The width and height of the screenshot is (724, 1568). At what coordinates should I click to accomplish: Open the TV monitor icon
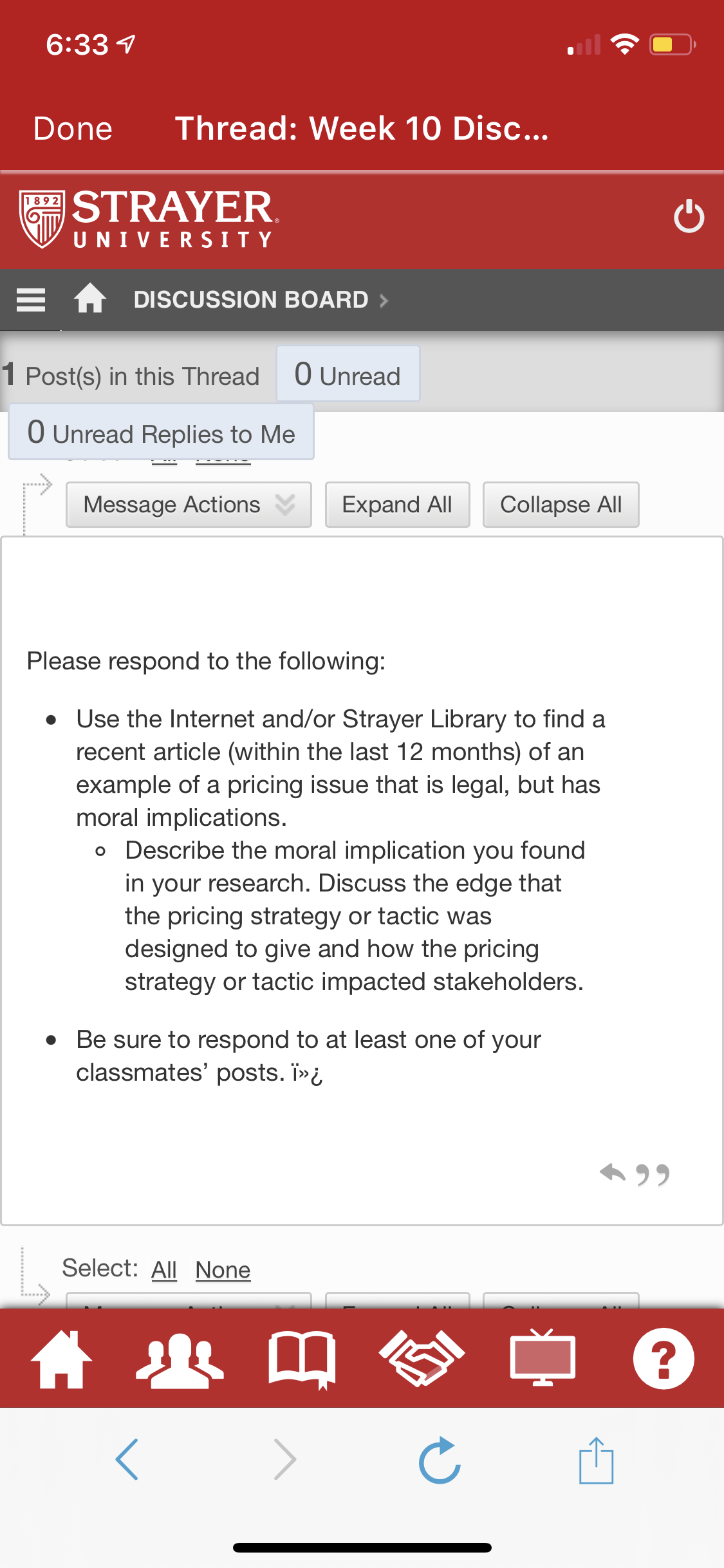[x=543, y=1357]
